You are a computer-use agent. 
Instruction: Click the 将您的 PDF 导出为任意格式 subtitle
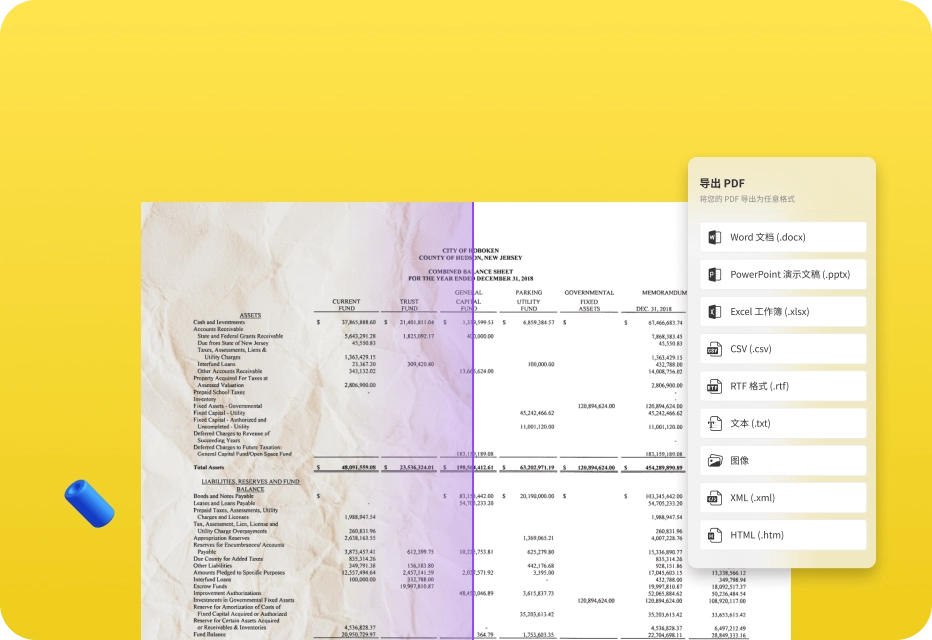click(x=747, y=199)
